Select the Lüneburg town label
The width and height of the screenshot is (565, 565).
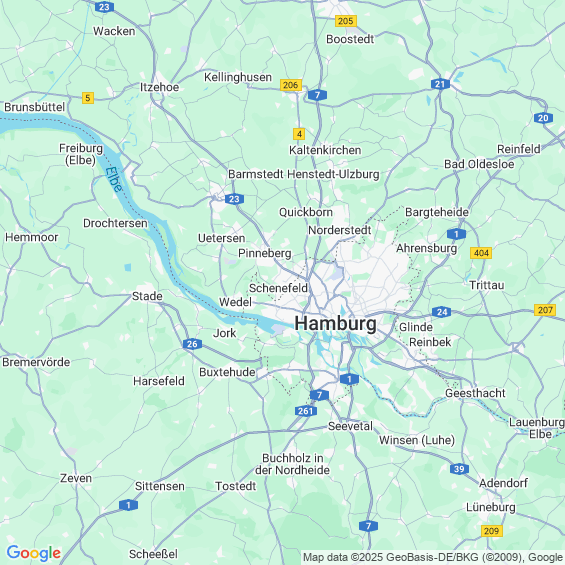(x=491, y=507)
